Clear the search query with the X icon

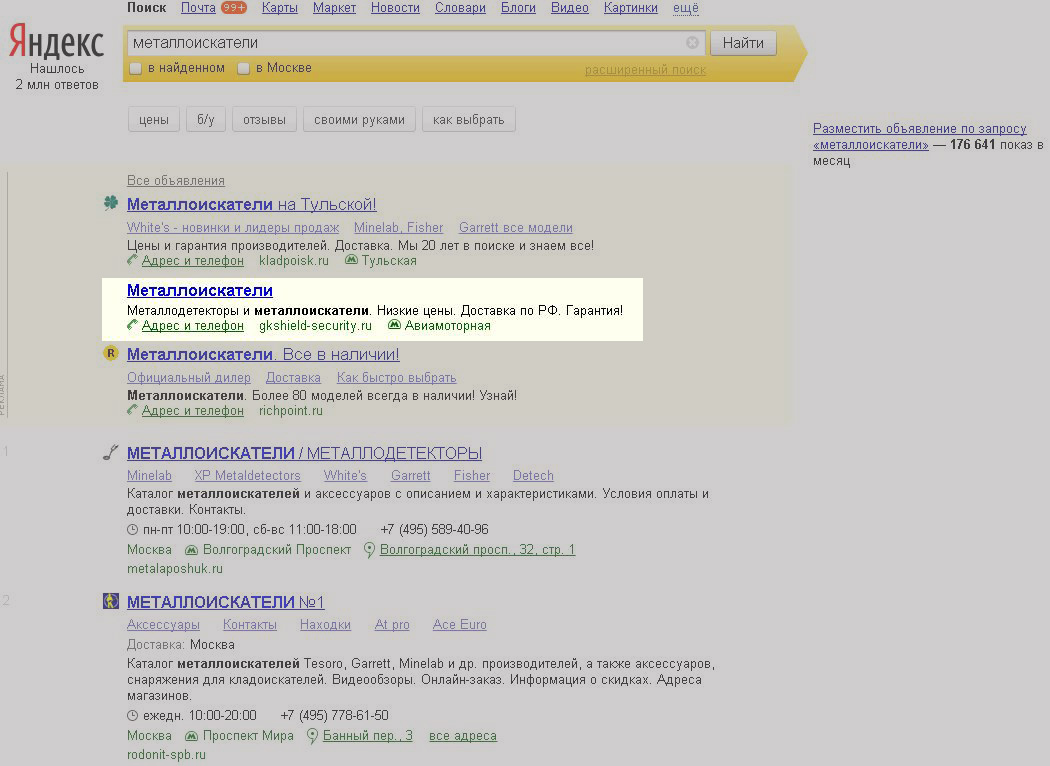pos(692,43)
